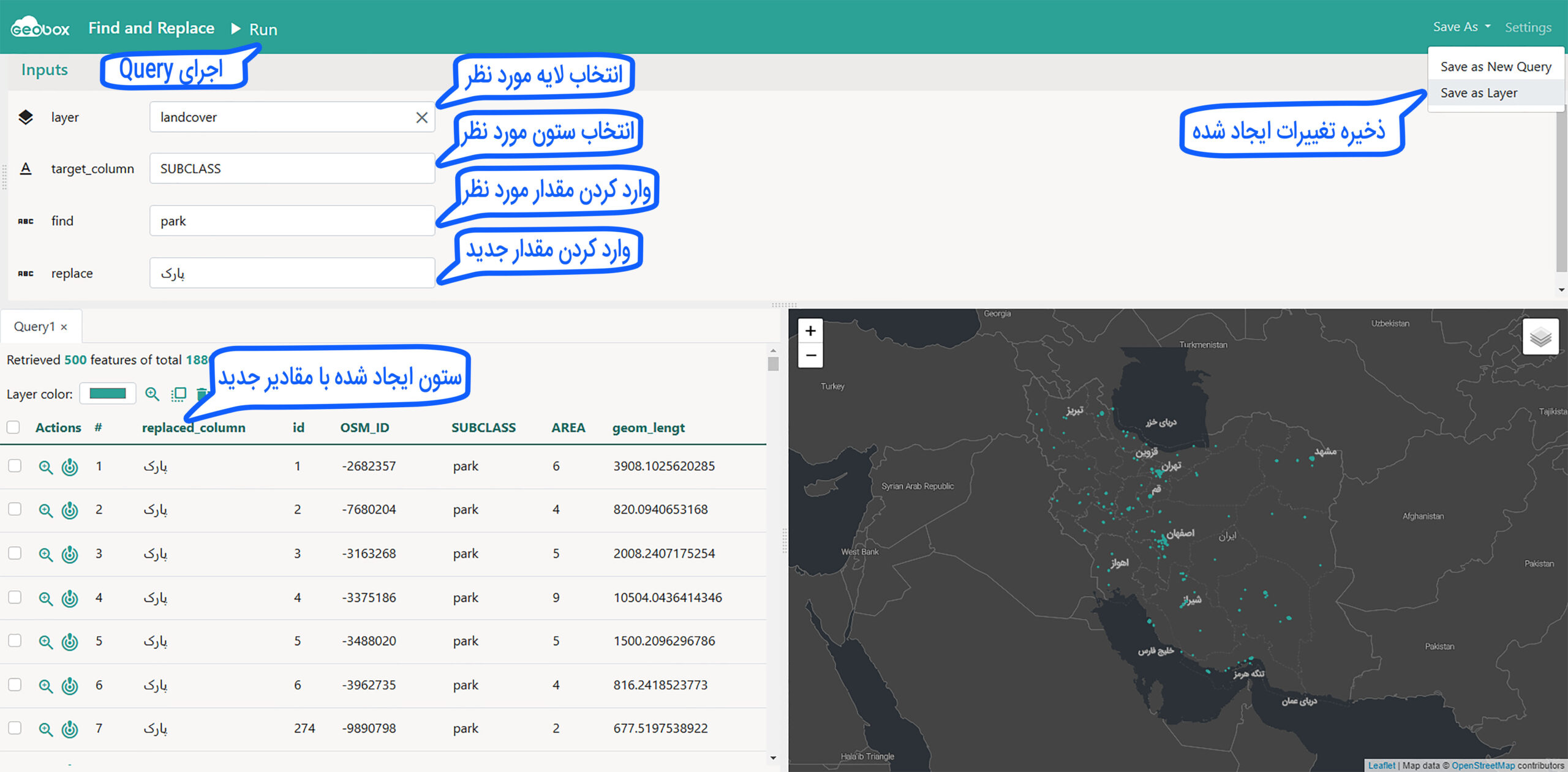The height and width of the screenshot is (772, 1568).
Task: Tick the checkbox for row 2
Action: 15,509
